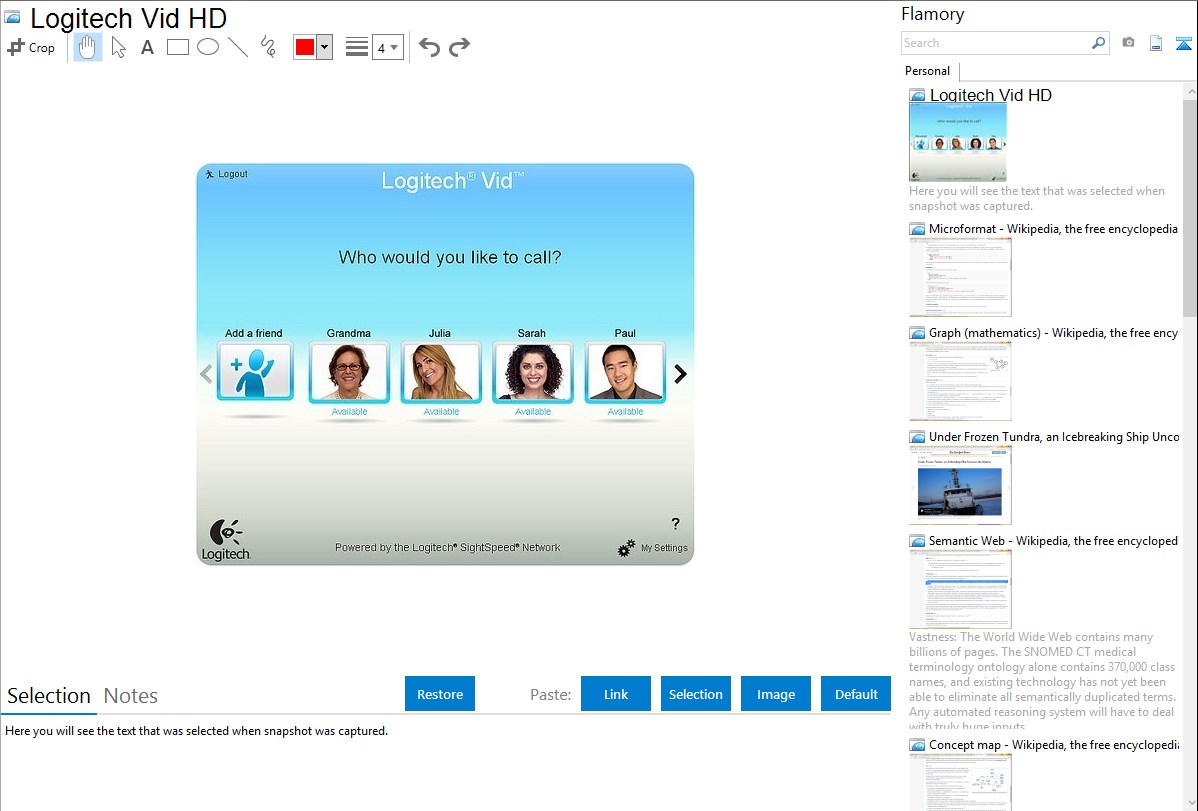
Task: Pick the freehand scribble tool
Action: (x=268, y=47)
